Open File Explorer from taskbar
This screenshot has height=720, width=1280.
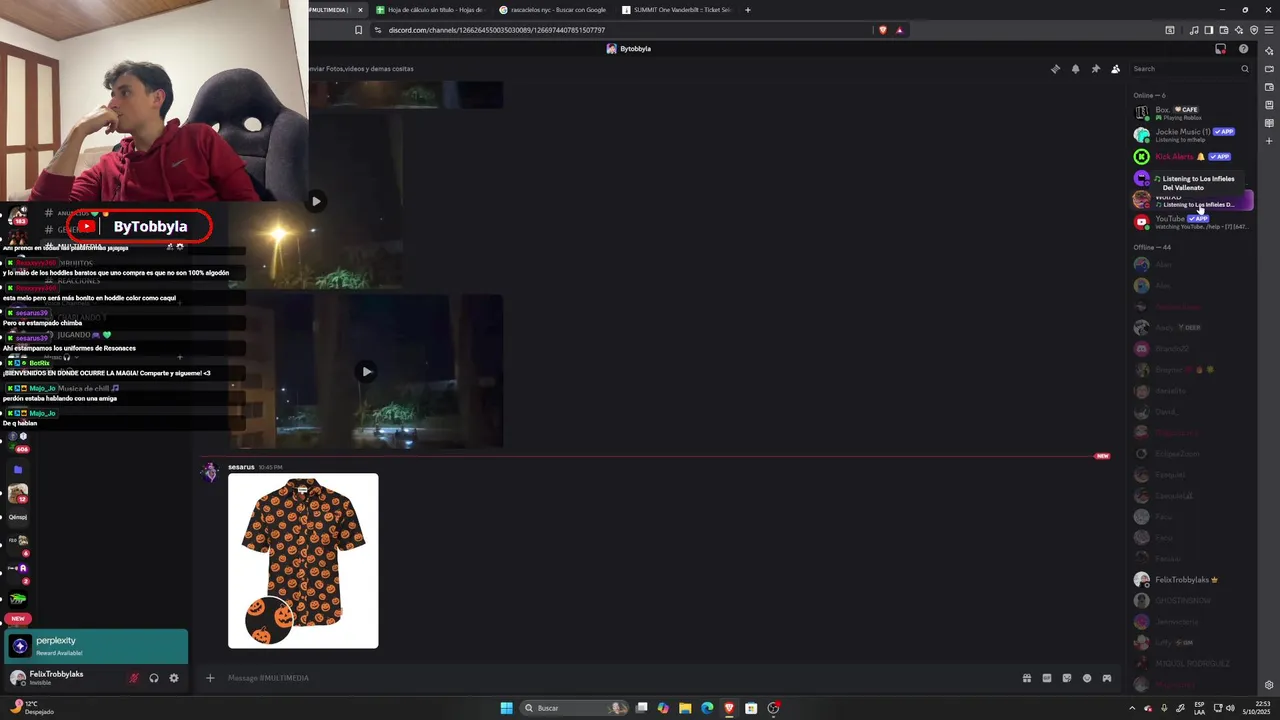click(685, 708)
